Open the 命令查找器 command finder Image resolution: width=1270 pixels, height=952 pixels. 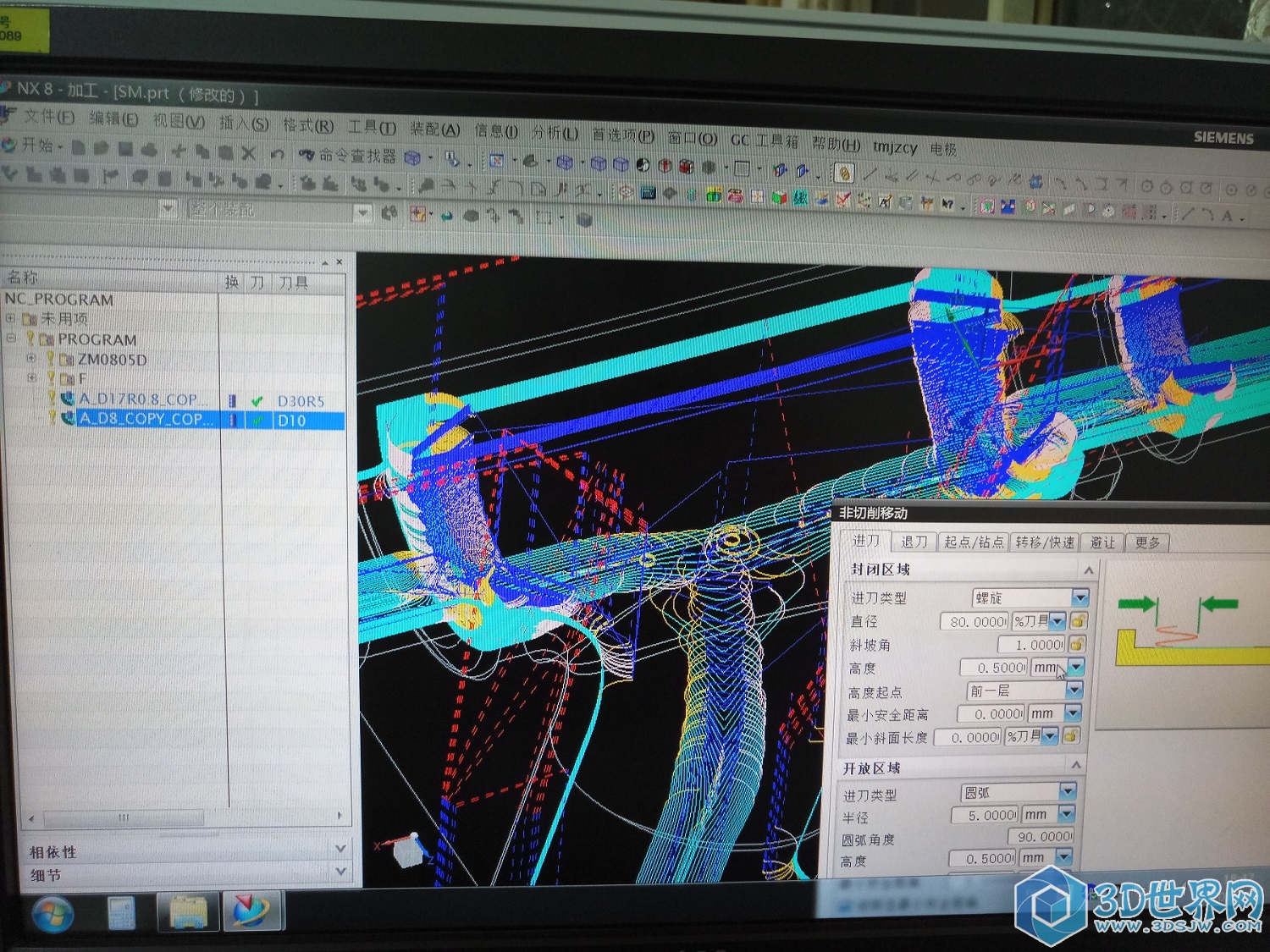(x=347, y=156)
